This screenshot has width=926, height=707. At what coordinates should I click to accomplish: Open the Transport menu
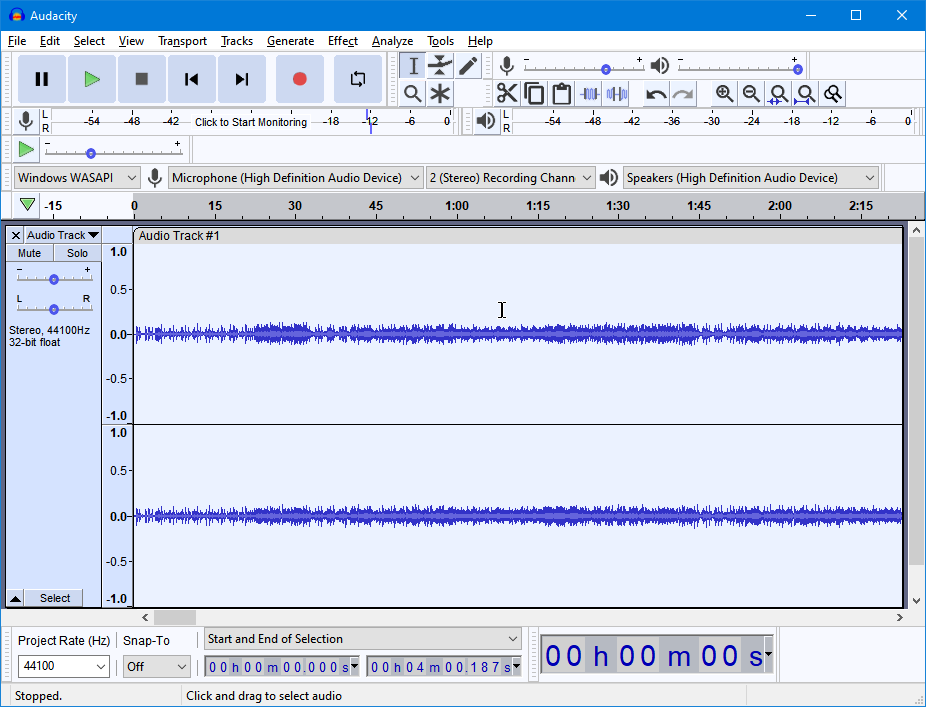[x=182, y=41]
